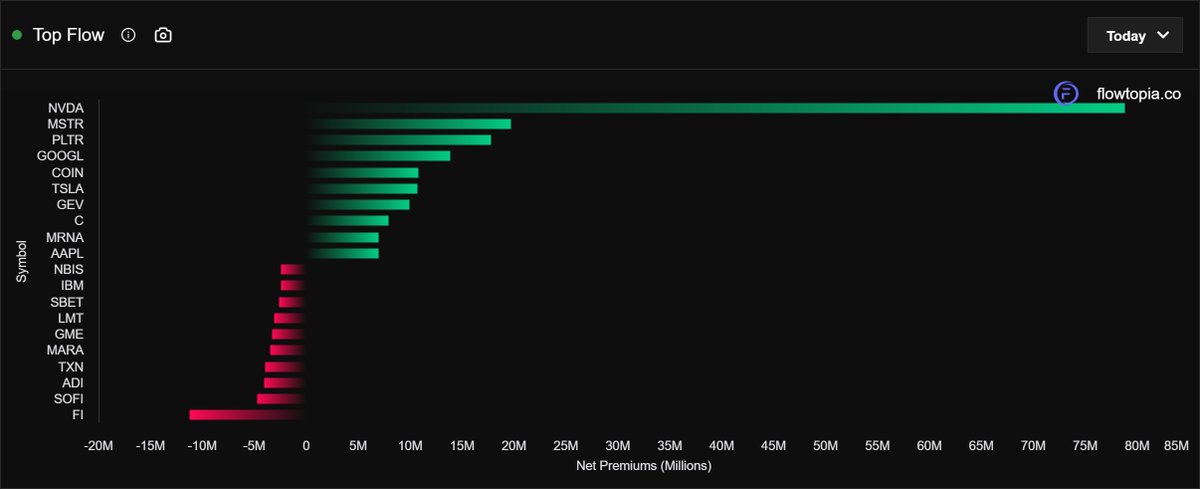Screen dimensions: 1200x489
Task: Click the TSLA symbol label
Action: point(68,188)
